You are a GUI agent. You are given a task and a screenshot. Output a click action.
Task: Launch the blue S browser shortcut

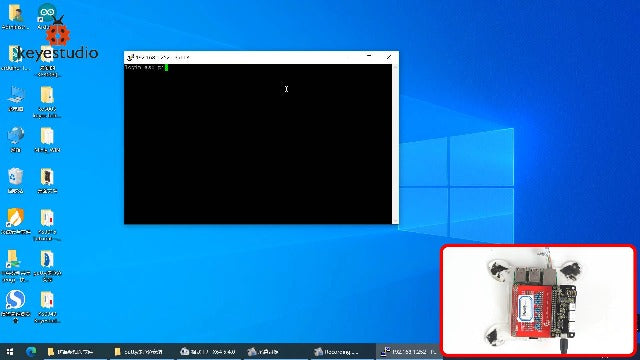coord(16,306)
